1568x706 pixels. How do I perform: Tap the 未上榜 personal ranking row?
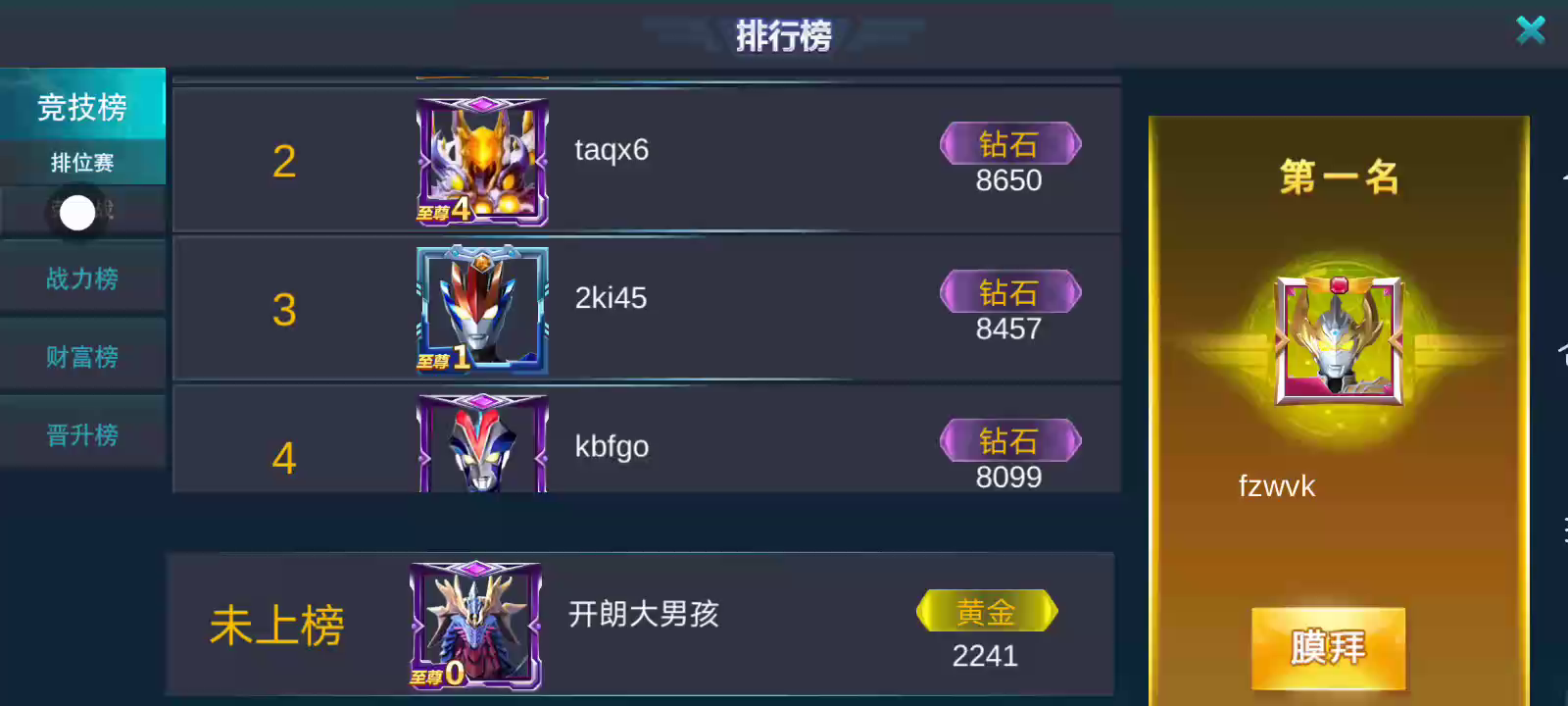coord(640,625)
